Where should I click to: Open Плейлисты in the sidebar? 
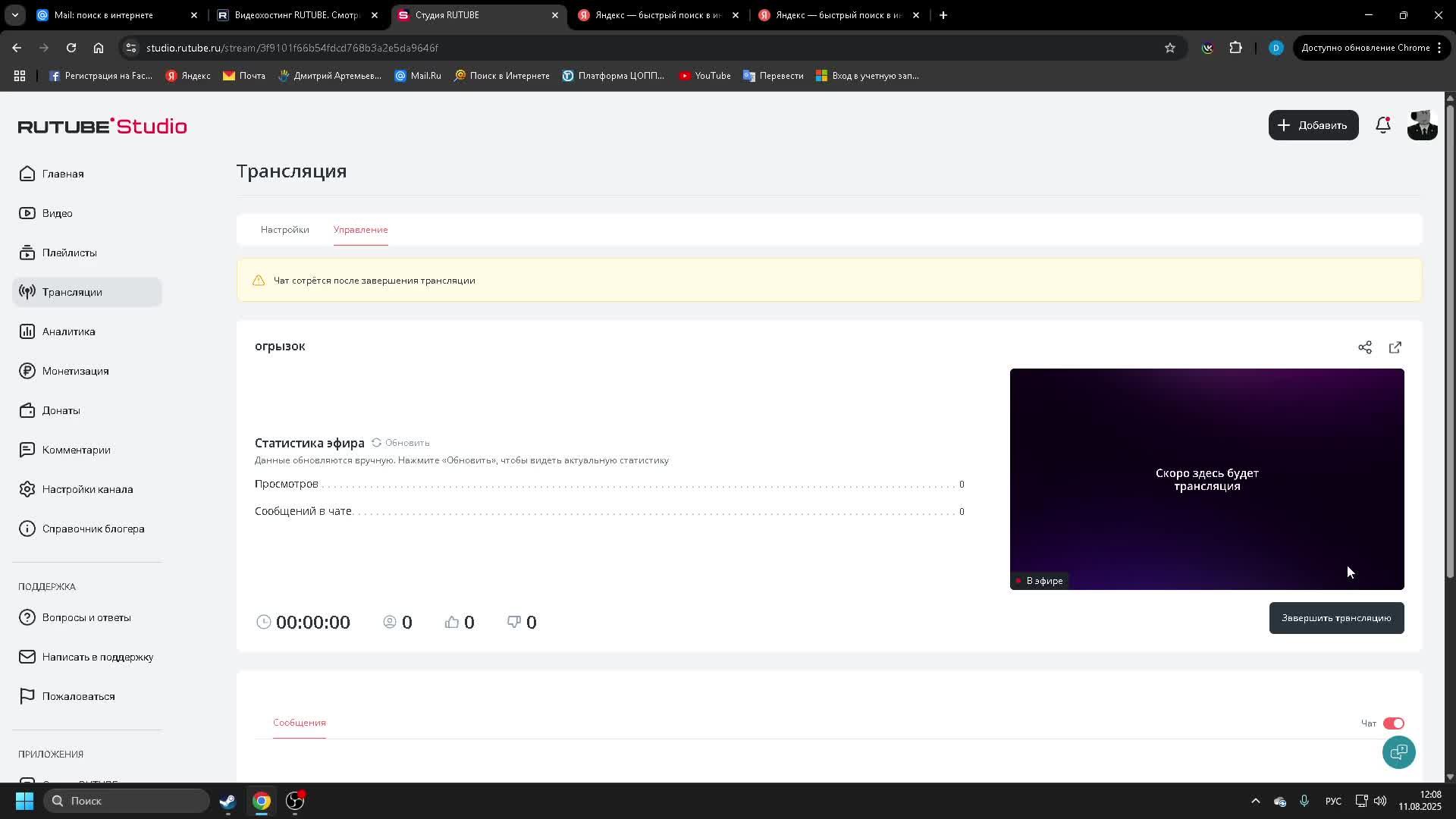69,253
